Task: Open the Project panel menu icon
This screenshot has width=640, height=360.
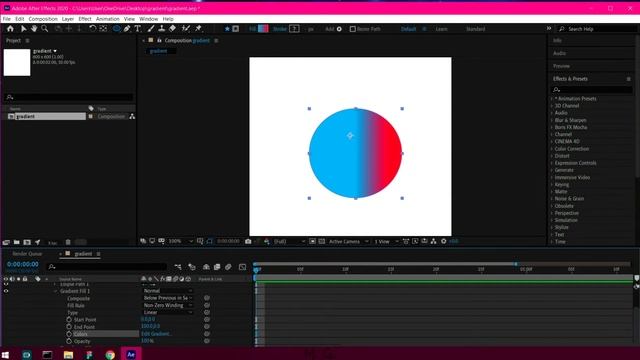Action: pos(27,40)
